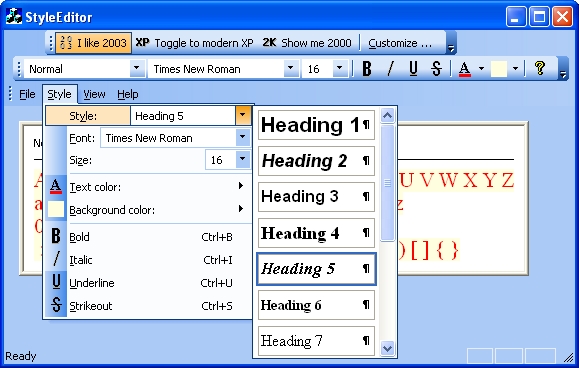Open the toolbar background color dropdown arrow
The width and height of the screenshot is (579, 368).
click(x=515, y=68)
